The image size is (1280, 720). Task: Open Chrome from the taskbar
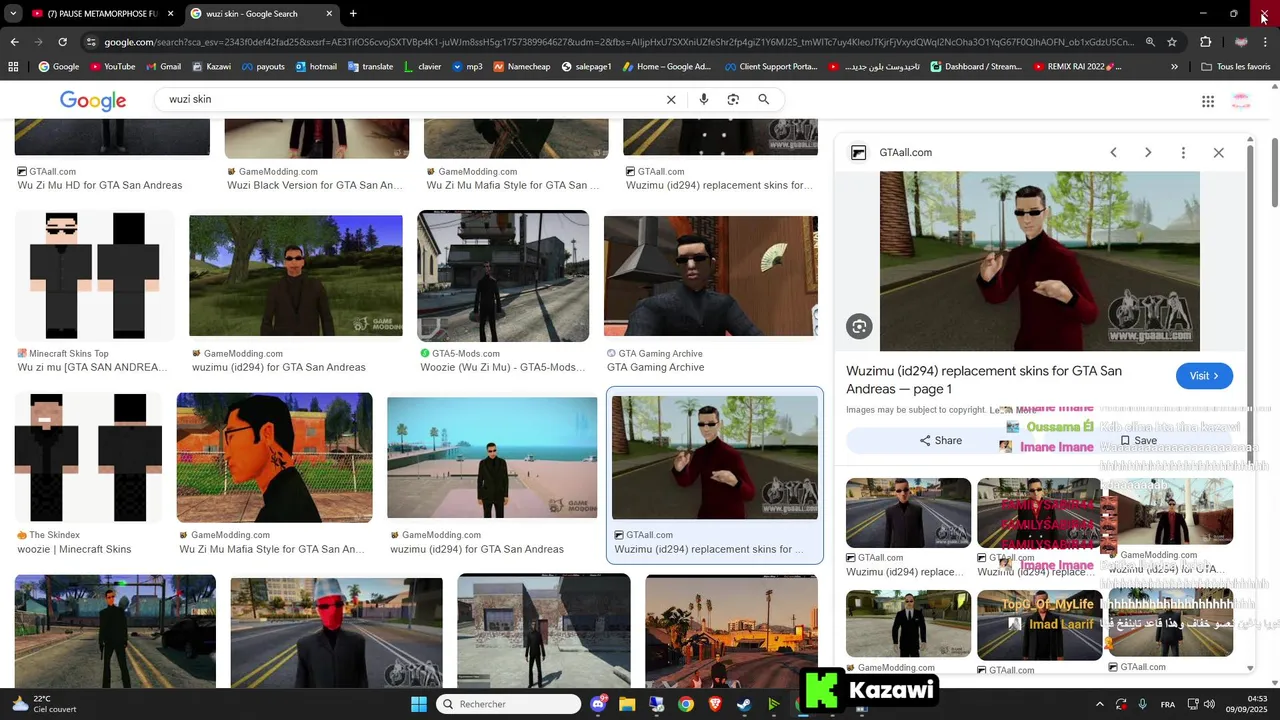pyautogui.click(x=686, y=704)
